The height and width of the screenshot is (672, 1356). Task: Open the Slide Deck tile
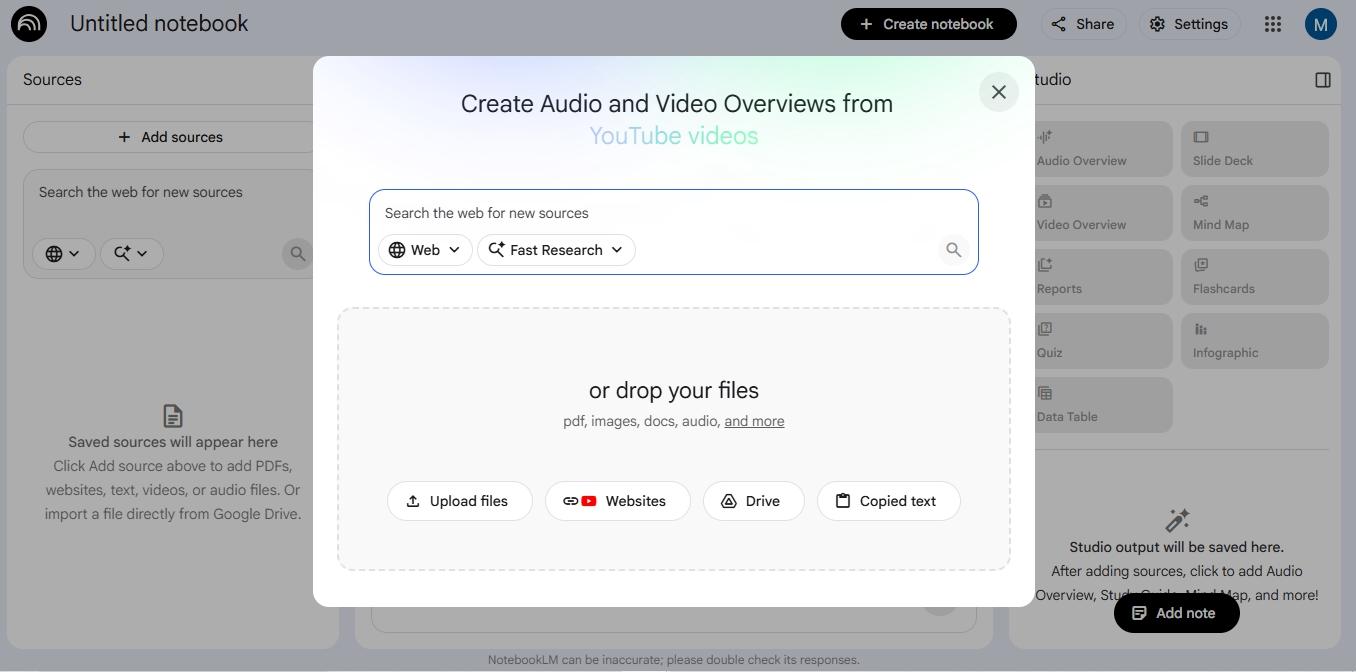1255,149
